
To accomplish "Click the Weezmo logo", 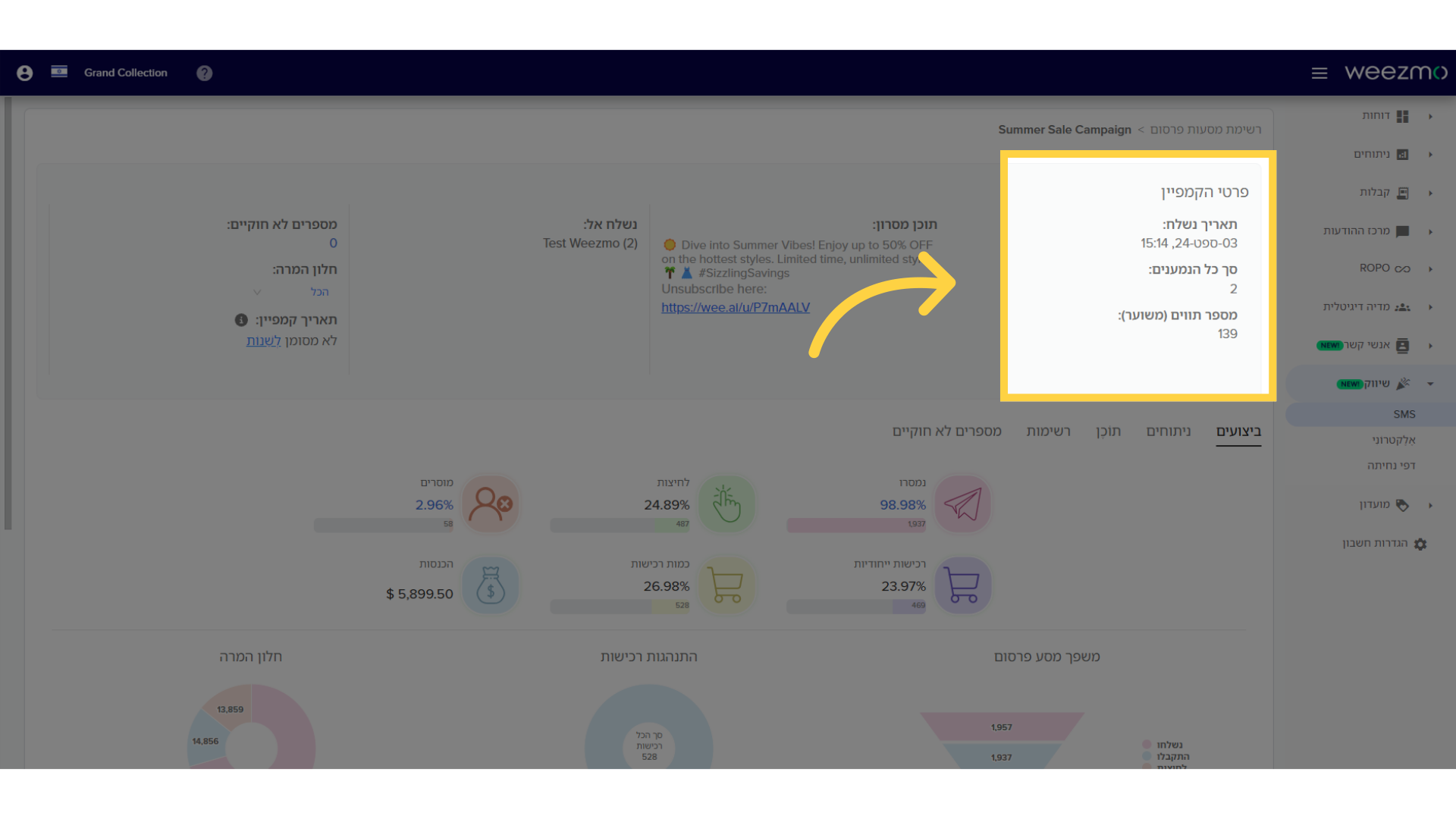I will pyautogui.click(x=1396, y=72).
